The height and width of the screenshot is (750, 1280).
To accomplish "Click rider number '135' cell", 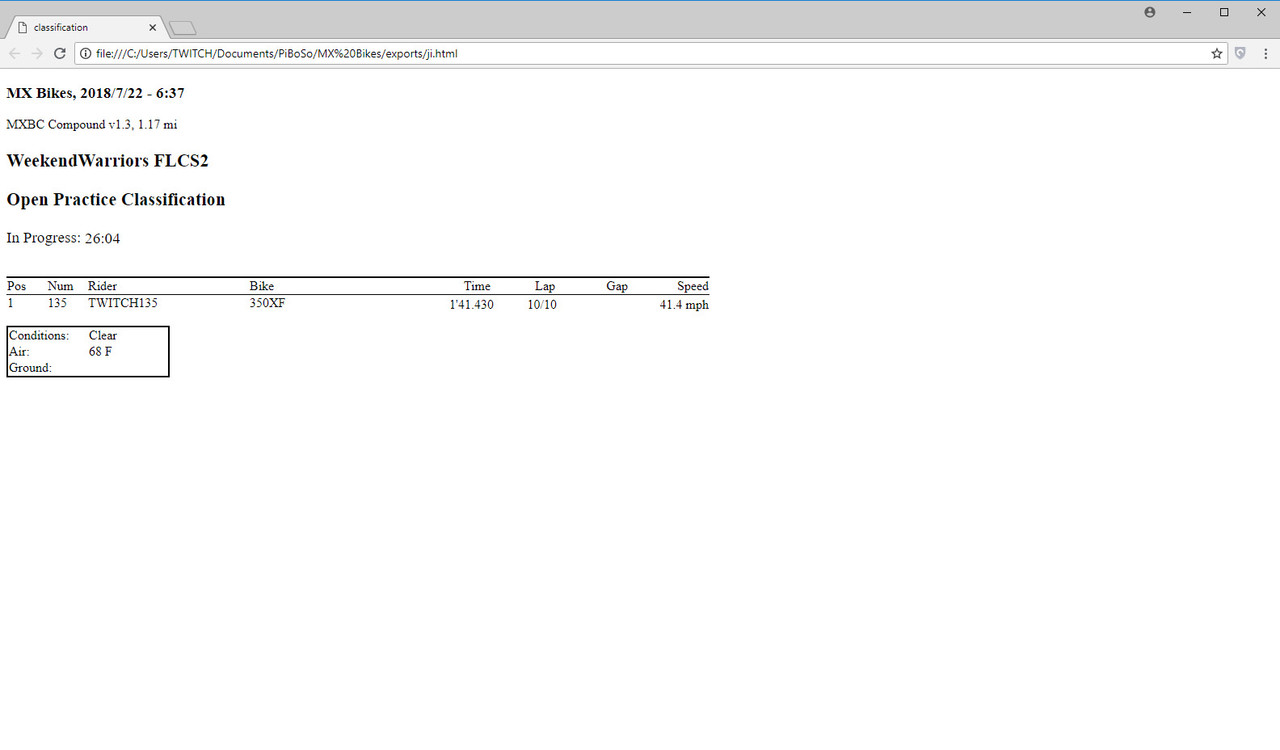I will 57,303.
